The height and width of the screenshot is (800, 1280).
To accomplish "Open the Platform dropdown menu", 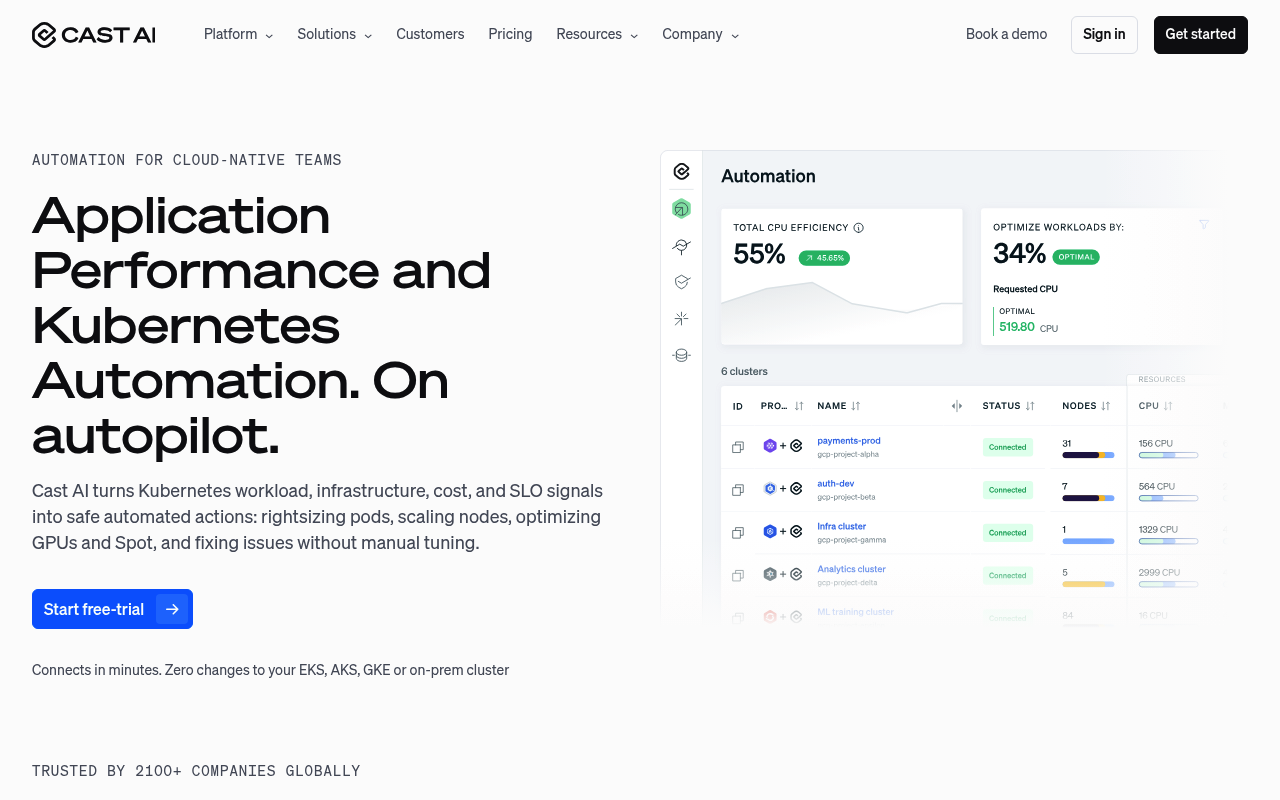I will [x=238, y=34].
